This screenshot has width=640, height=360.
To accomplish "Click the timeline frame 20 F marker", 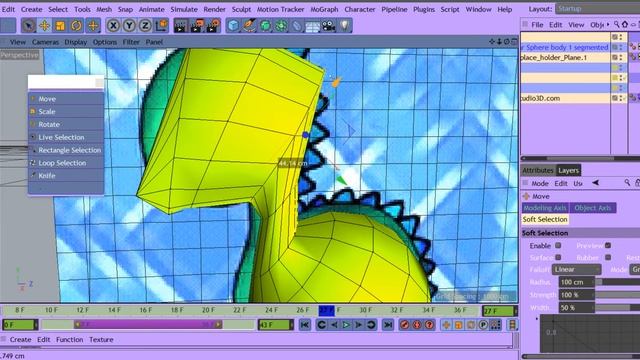I will pos(208,310).
